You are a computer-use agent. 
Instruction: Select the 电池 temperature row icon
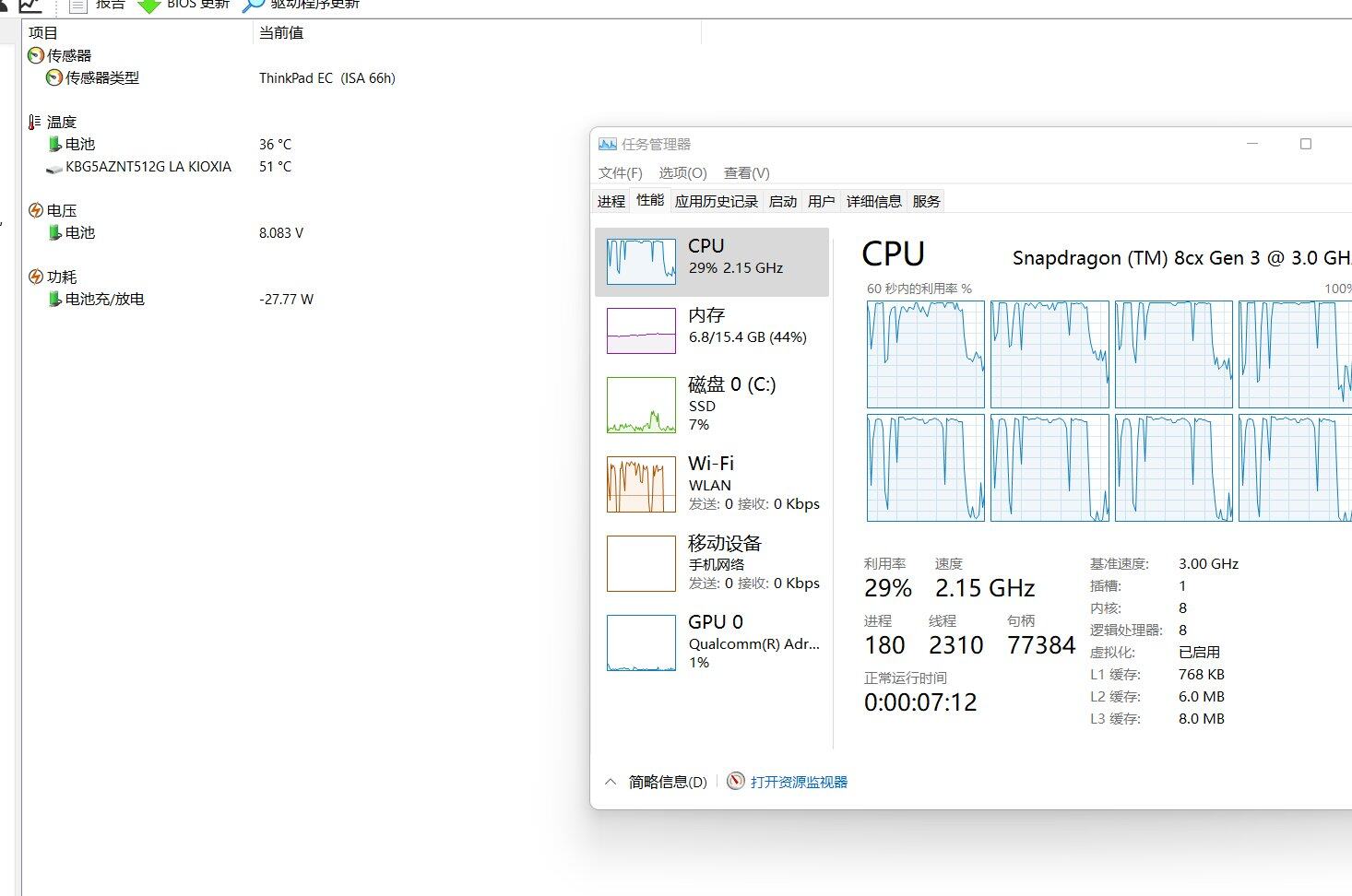point(54,145)
